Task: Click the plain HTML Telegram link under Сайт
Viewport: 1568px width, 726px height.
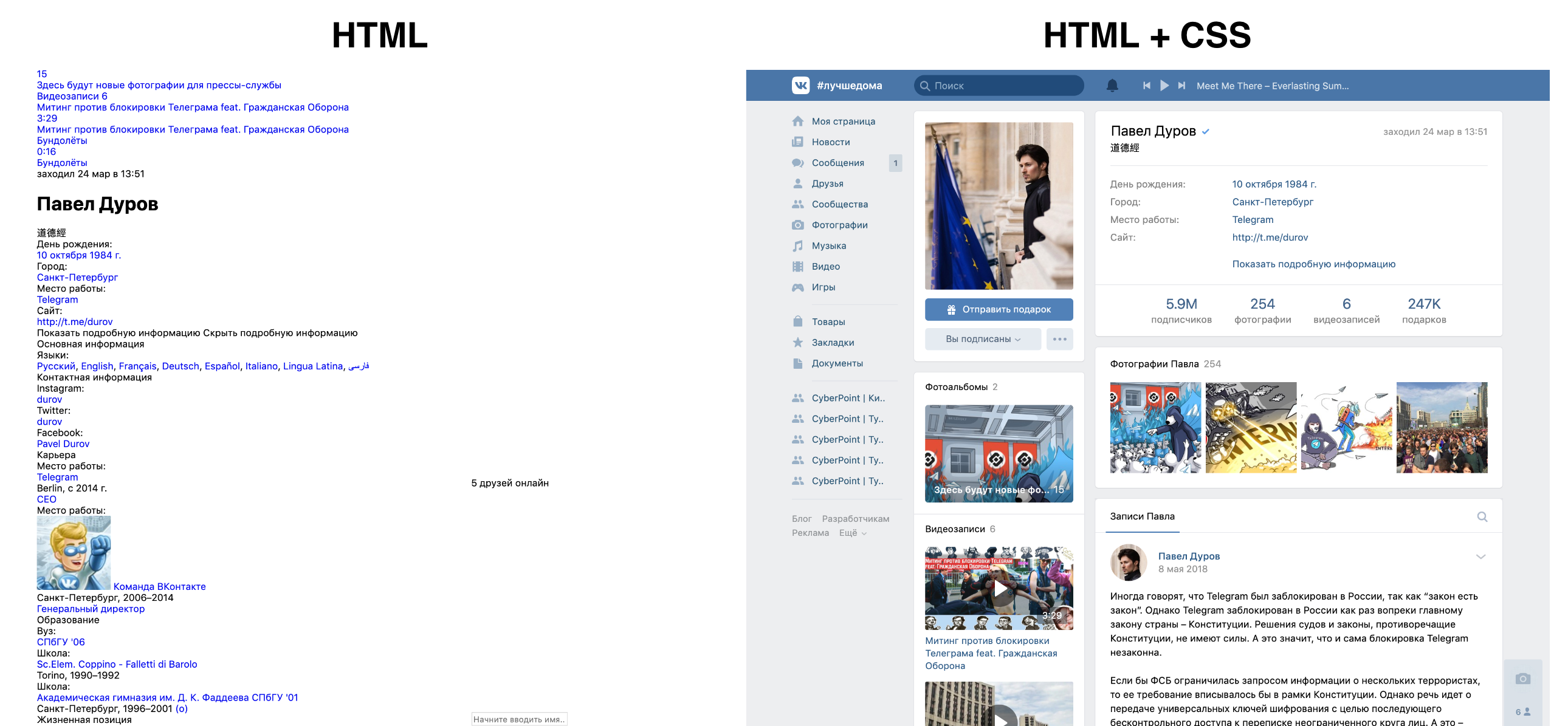Action: [74, 321]
